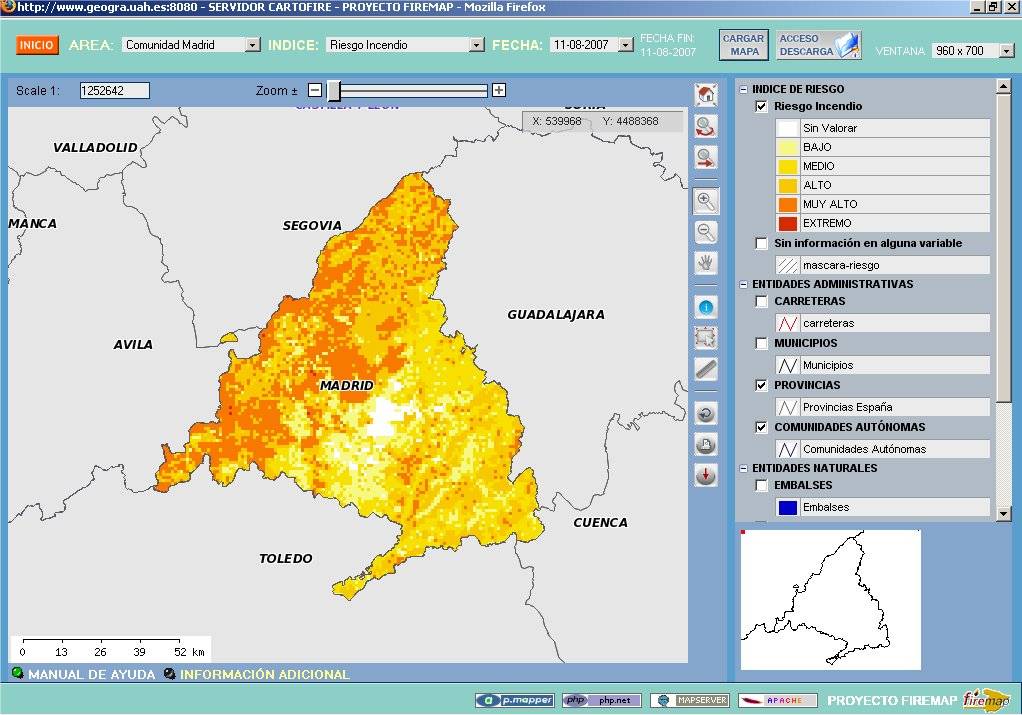This screenshot has height=715, width=1022.
Task: Click the Embalses blue swatch
Action: point(787,507)
